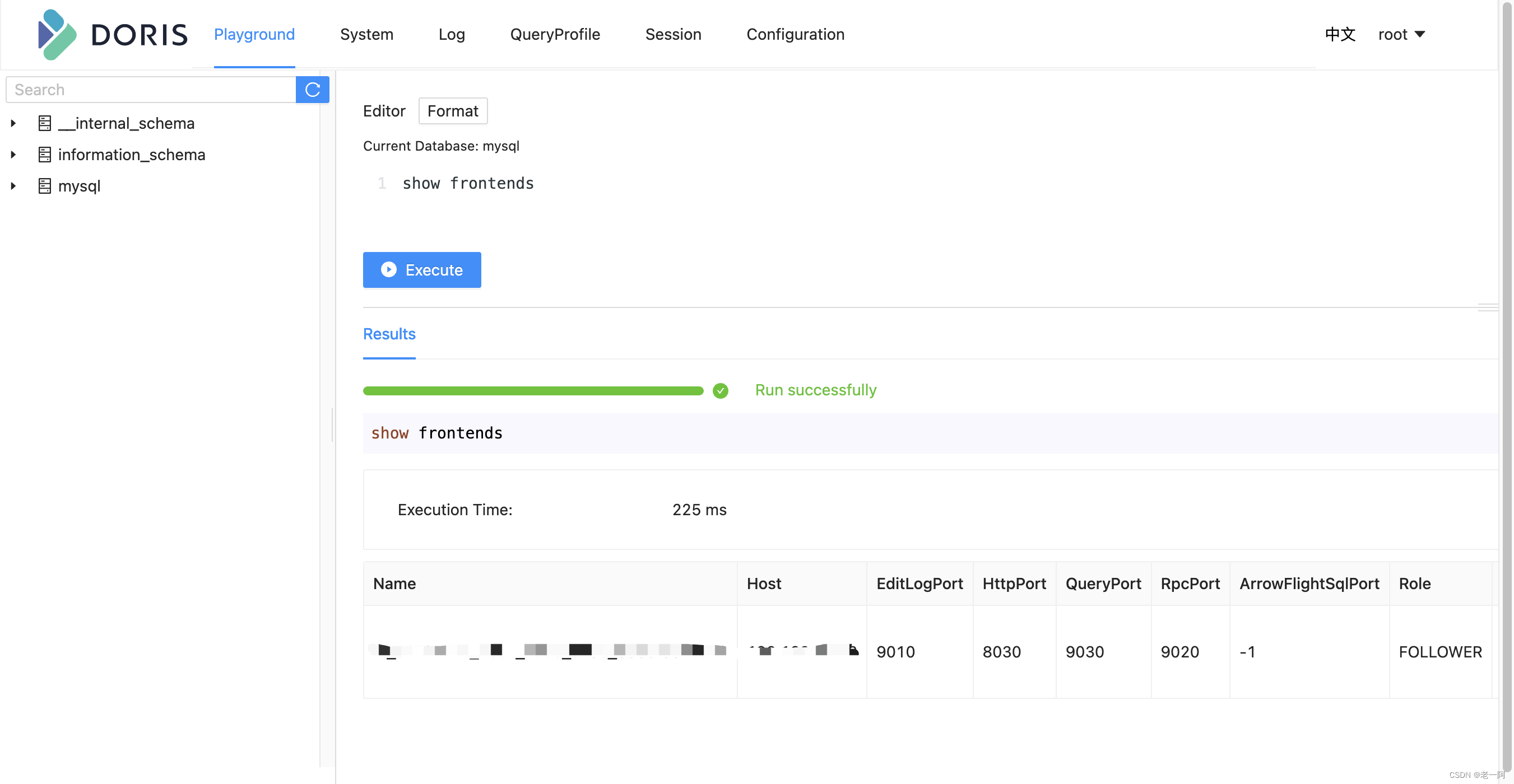Click the Configuration menu item
Viewport: 1514px width, 784px height.
click(x=795, y=34)
